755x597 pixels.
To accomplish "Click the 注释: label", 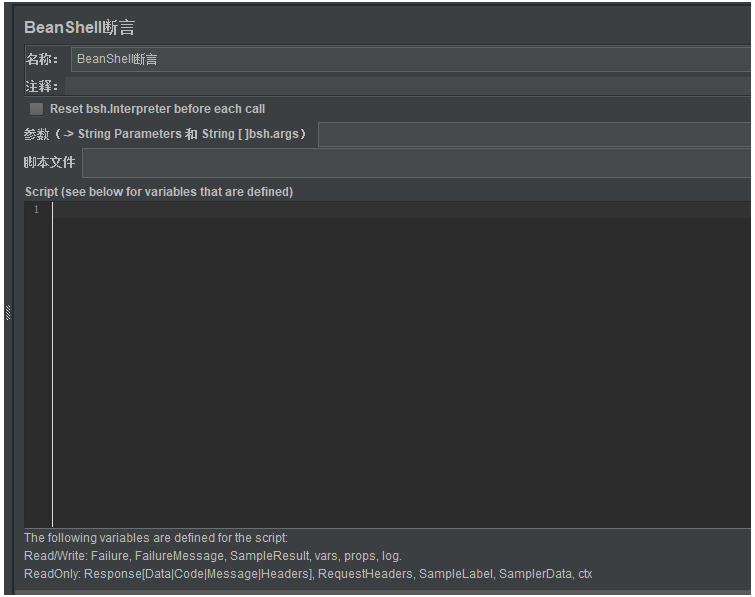I will (x=41, y=87).
